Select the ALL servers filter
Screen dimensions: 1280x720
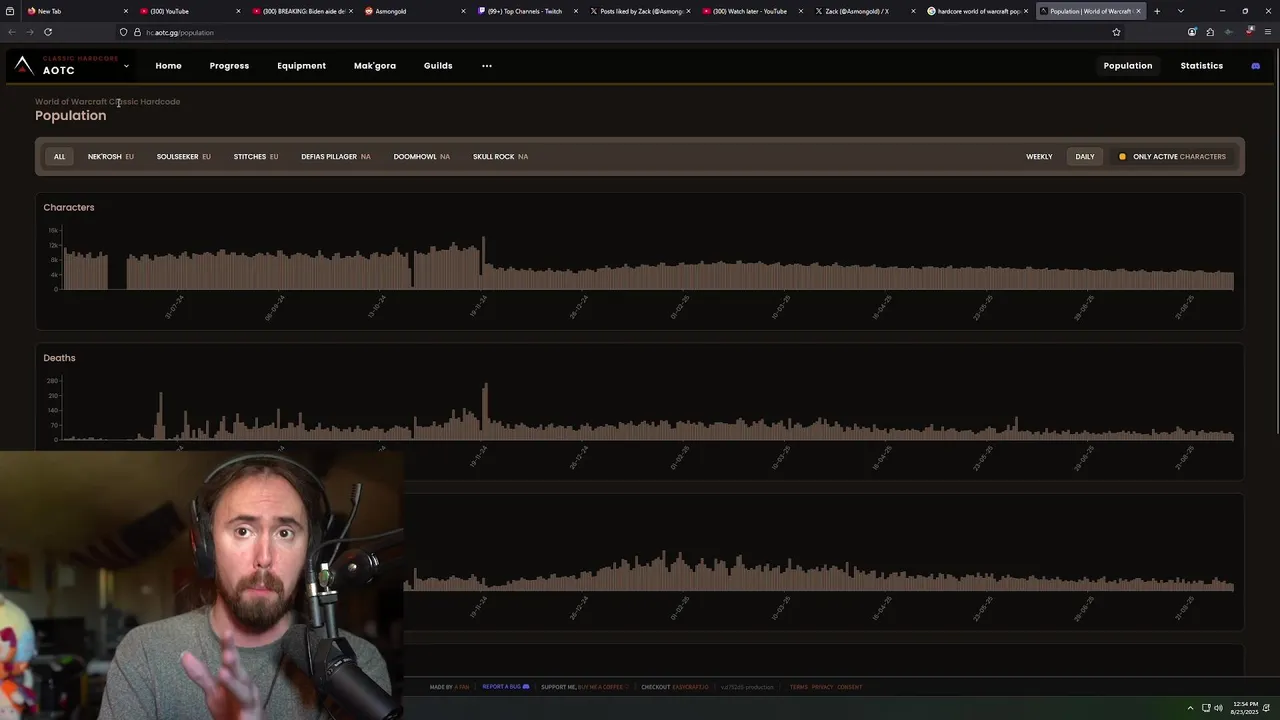[60, 157]
